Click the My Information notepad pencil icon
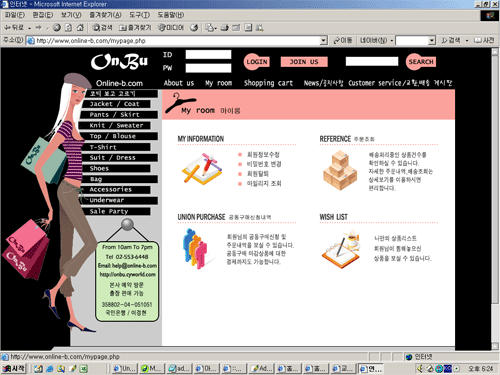Screen dimensions: 500x375 coord(202,169)
